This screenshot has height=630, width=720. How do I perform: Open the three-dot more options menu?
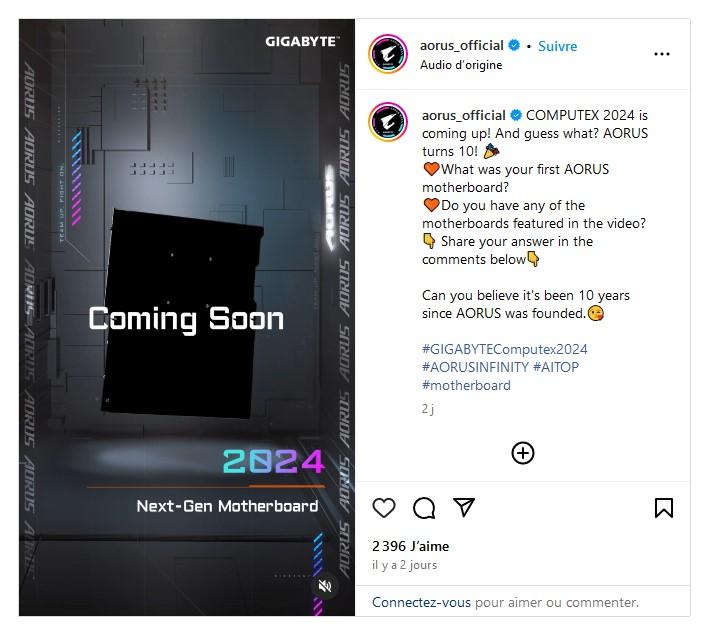661,54
